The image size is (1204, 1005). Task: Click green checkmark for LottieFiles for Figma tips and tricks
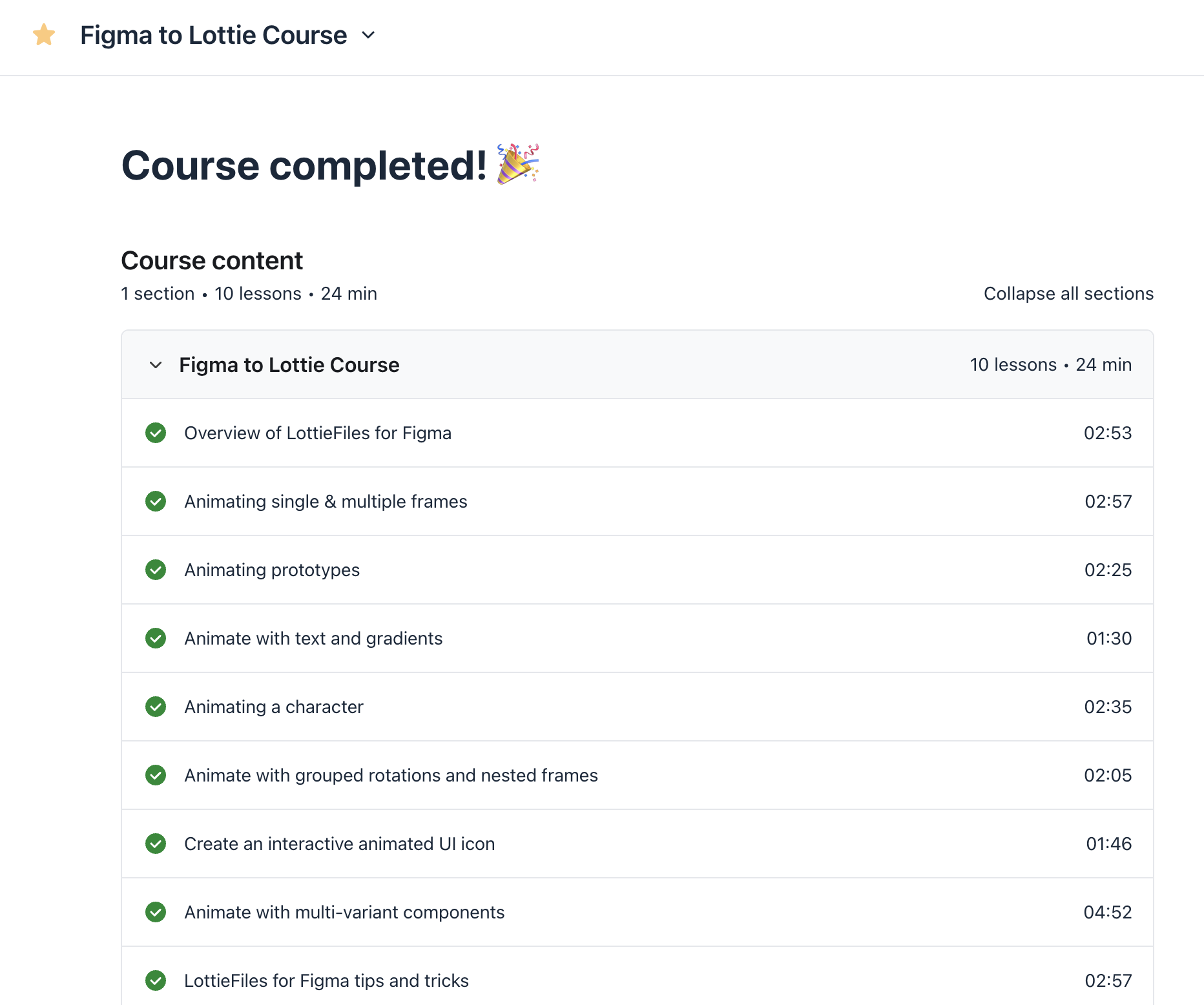coord(156,980)
